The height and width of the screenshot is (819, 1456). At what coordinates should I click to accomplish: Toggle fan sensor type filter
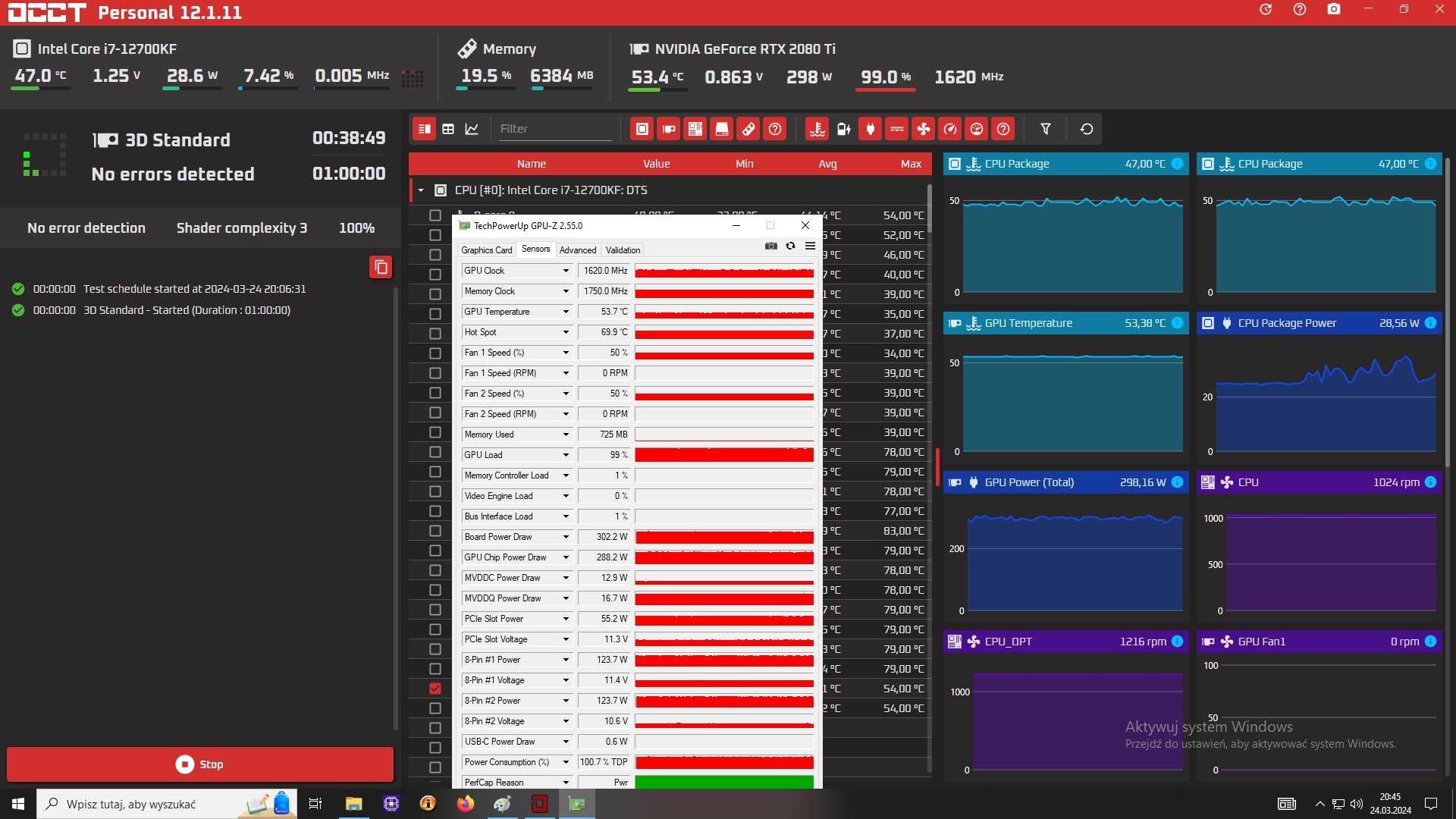pyautogui.click(x=924, y=129)
